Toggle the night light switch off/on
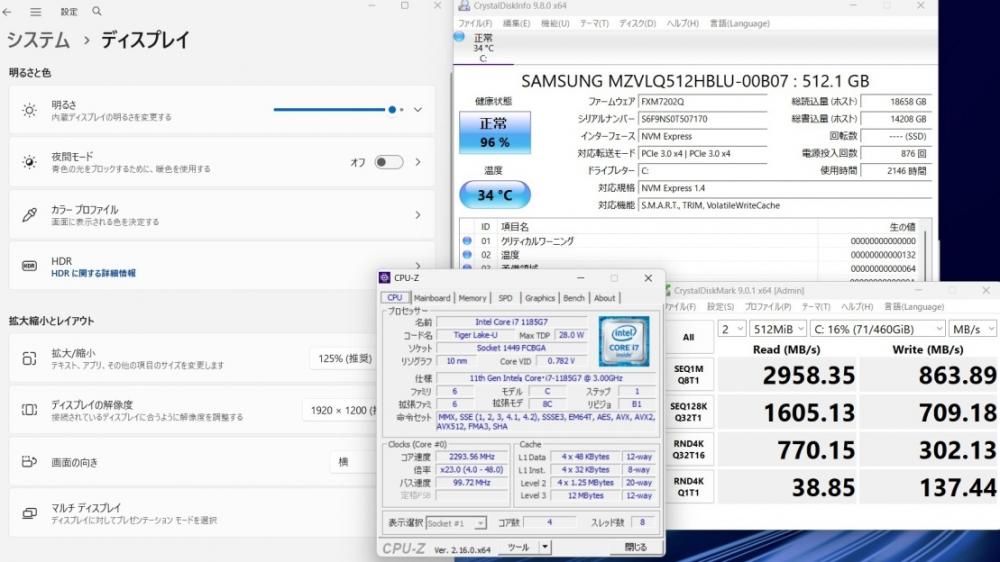 [x=388, y=162]
